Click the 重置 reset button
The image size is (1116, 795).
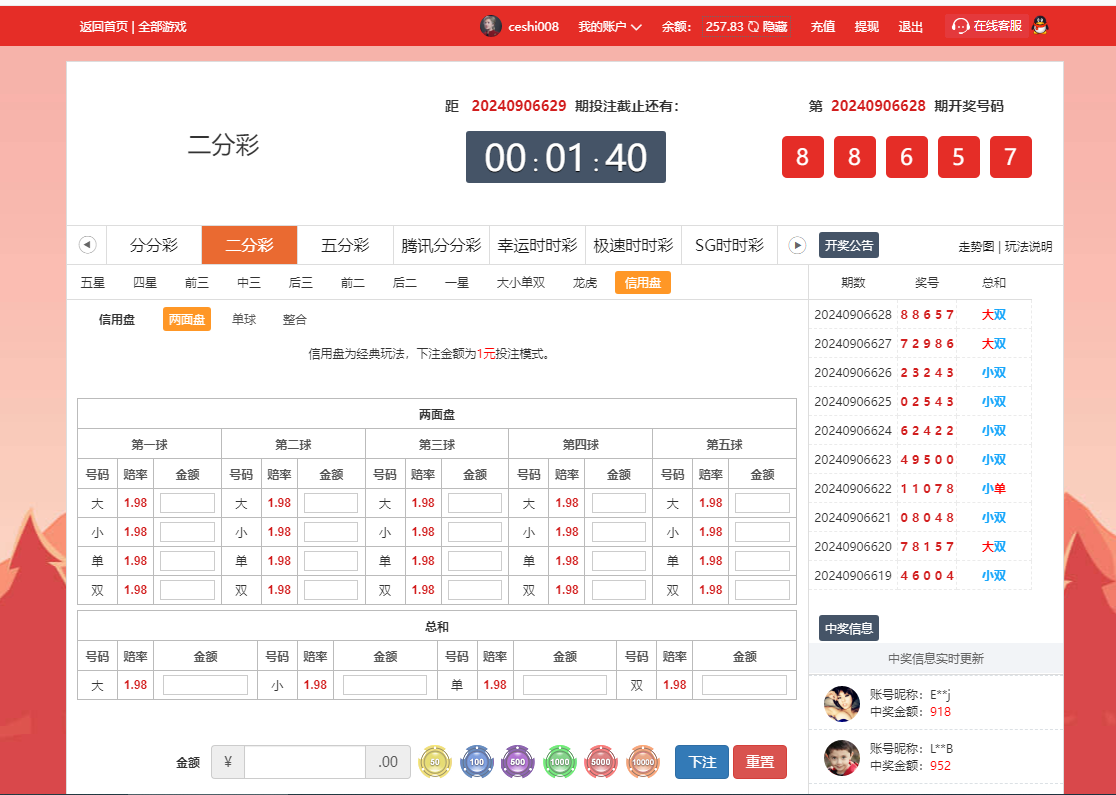[759, 762]
